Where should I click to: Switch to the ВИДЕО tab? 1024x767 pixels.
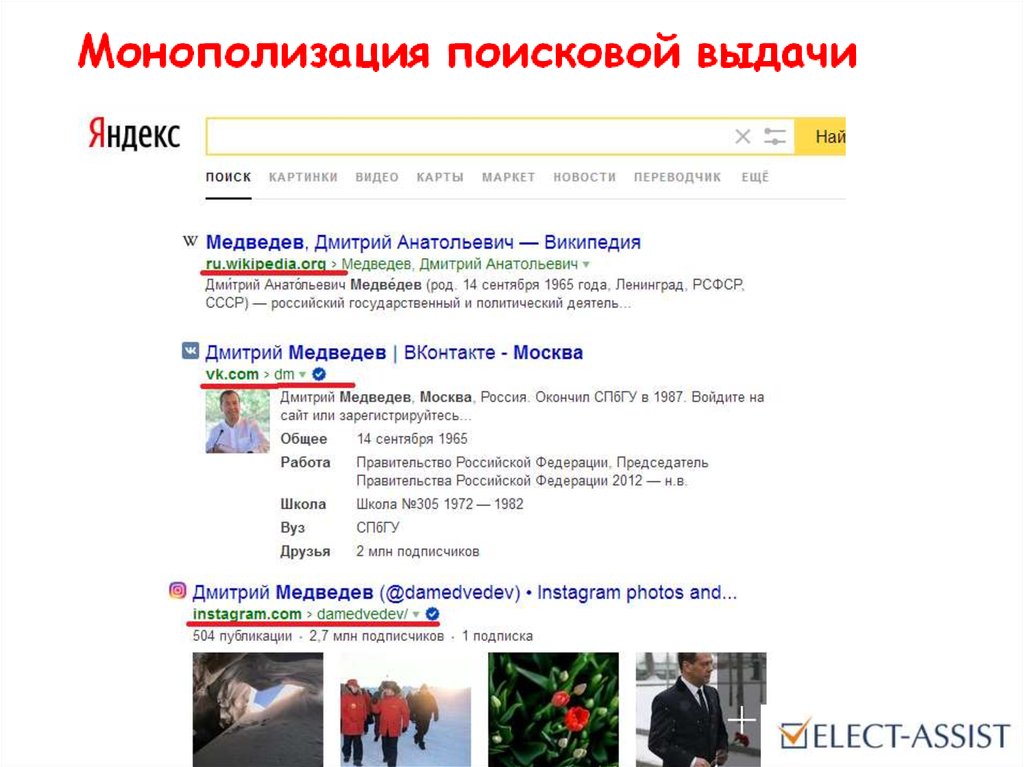tap(377, 177)
